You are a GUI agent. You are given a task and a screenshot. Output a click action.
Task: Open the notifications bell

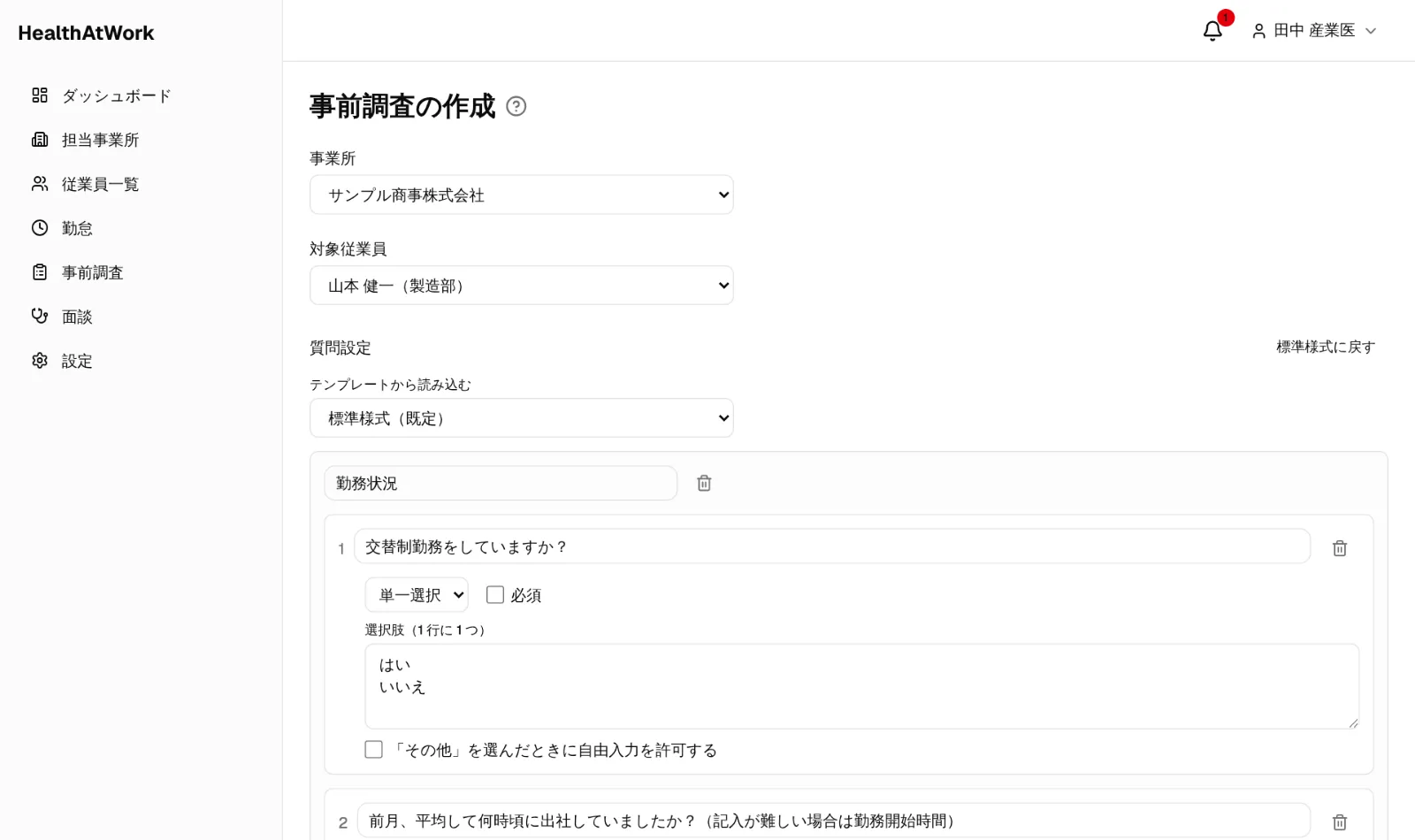pyautogui.click(x=1212, y=31)
